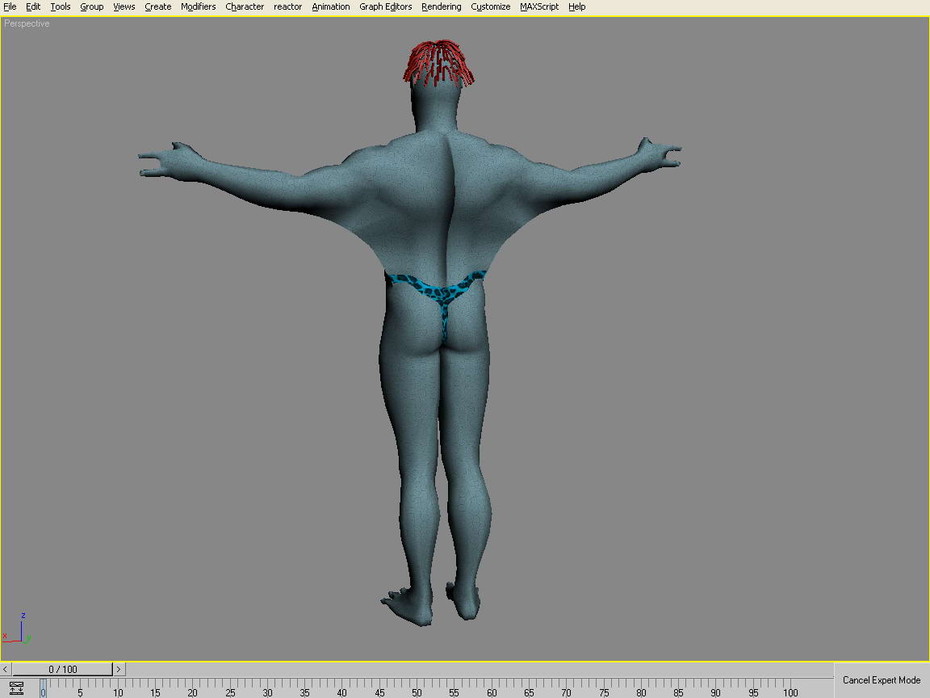Click the Perspective viewport label
This screenshot has width=930, height=698.
click(x=27, y=24)
